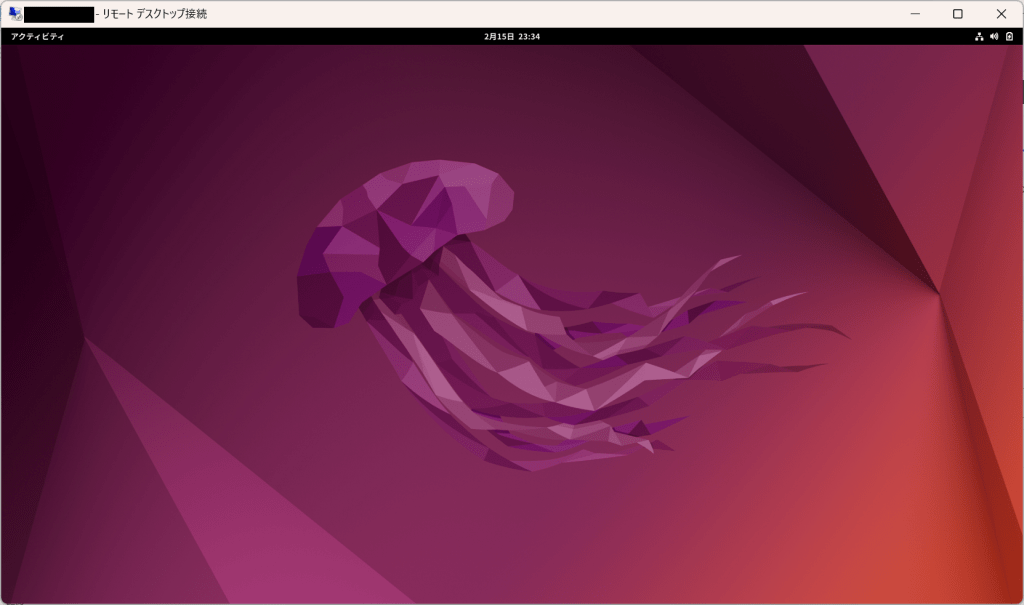The height and width of the screenshot is (605, 1024).
Task: Click the Remote Desktop Connection title bar icon
Action: click(15, 14)
